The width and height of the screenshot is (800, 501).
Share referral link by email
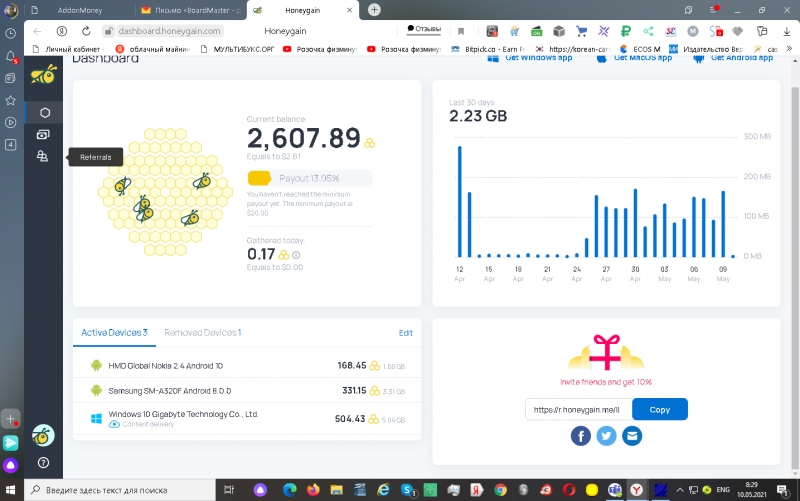tap(632, 436)
